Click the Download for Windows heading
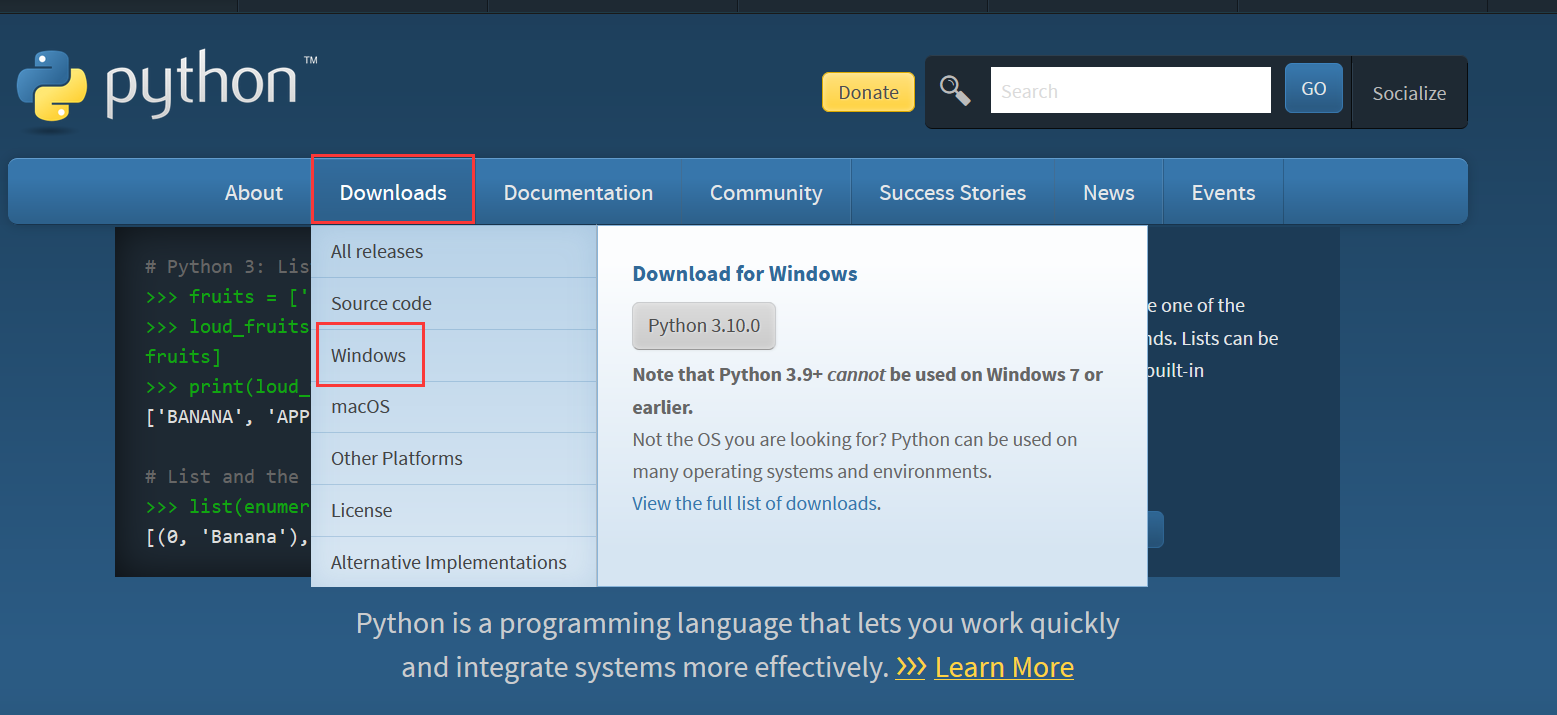Image resolution: width=1557 pixels, height=715 pixels. tap(745, 273)
